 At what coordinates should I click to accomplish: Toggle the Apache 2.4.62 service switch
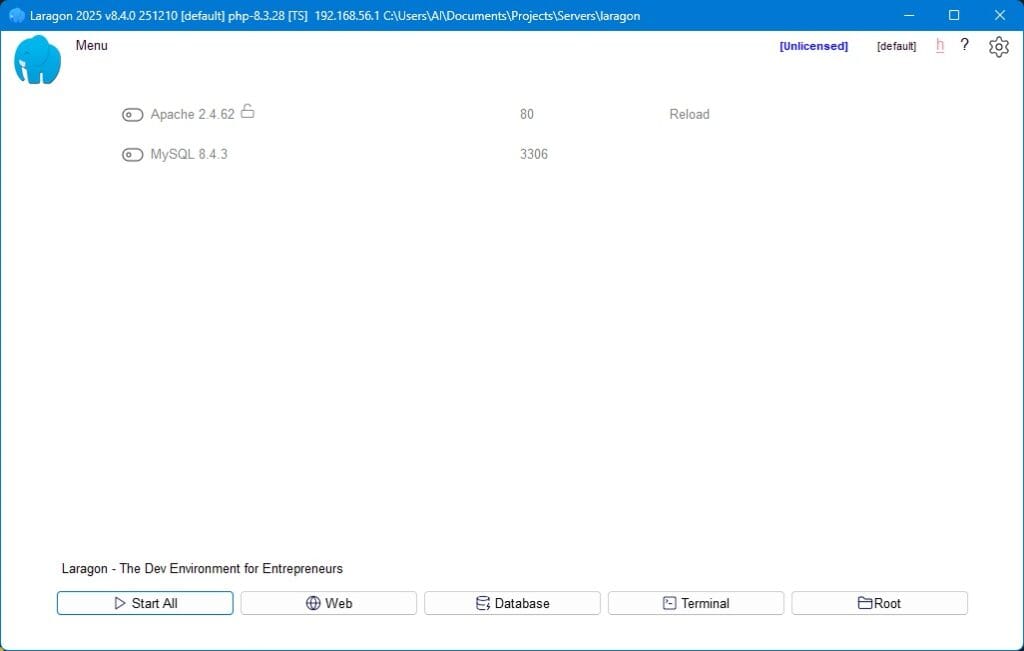click(x=132, y=115)
